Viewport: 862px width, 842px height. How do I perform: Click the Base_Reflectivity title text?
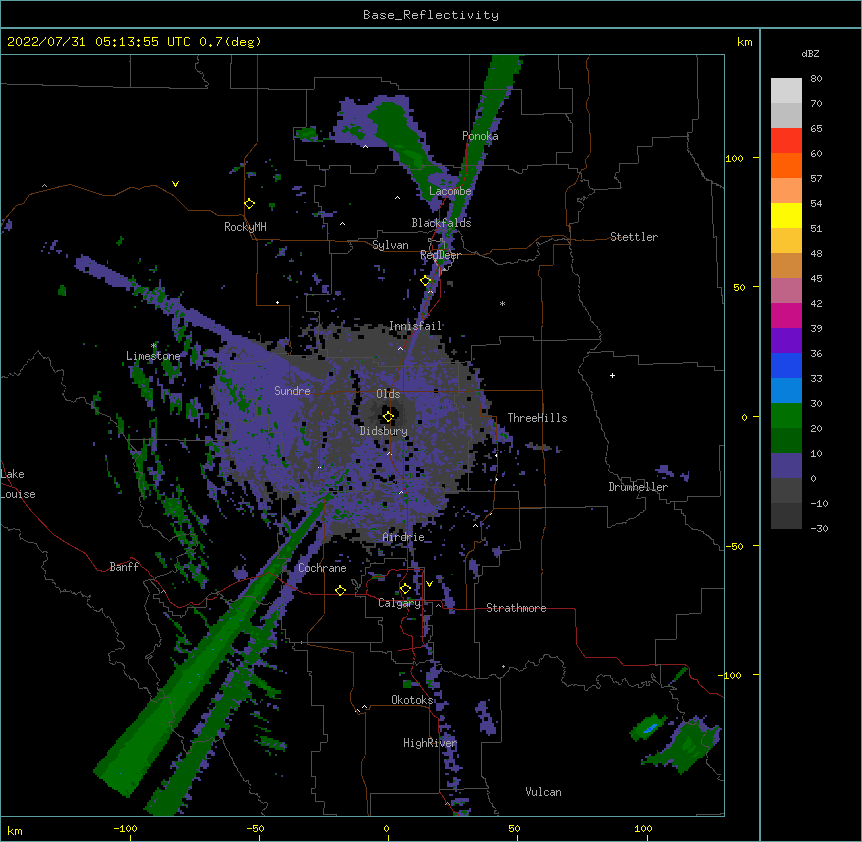(x=431, y=15)
